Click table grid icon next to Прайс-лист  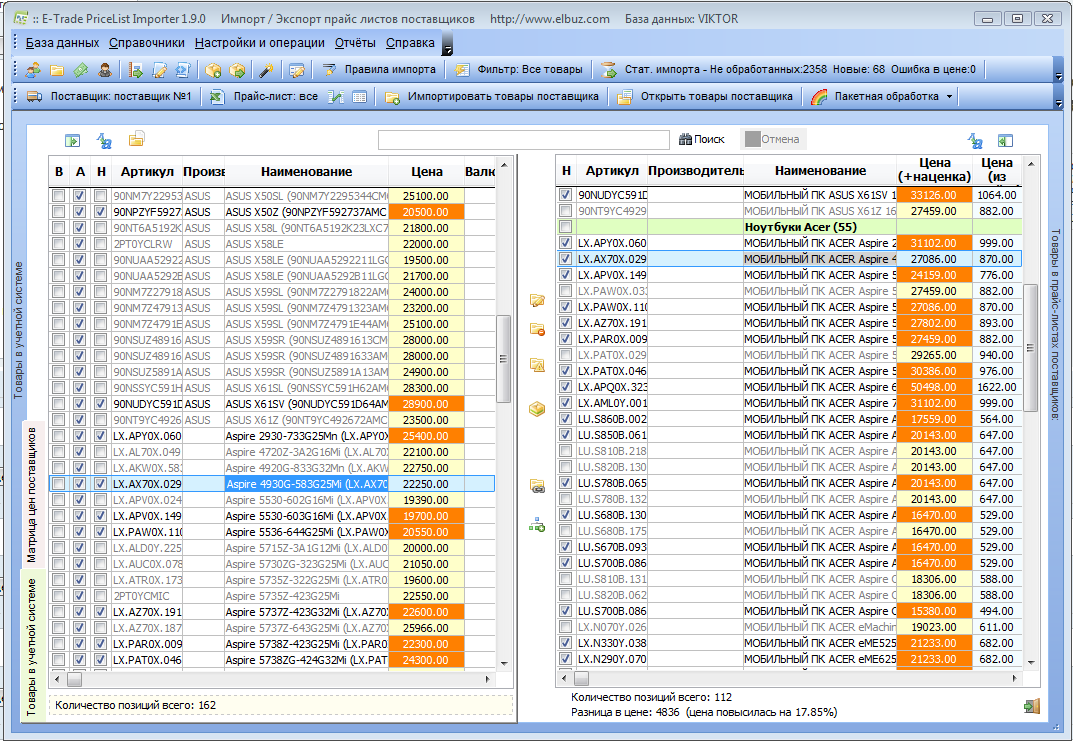pos(359,97)
